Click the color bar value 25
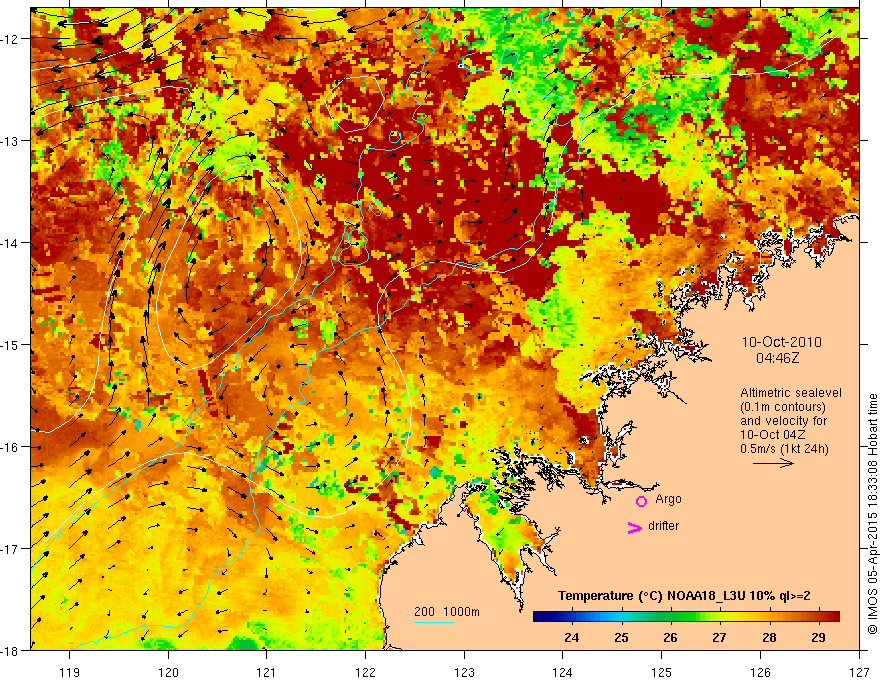Viewport: 880px width, 680px height. coord(621,637)
